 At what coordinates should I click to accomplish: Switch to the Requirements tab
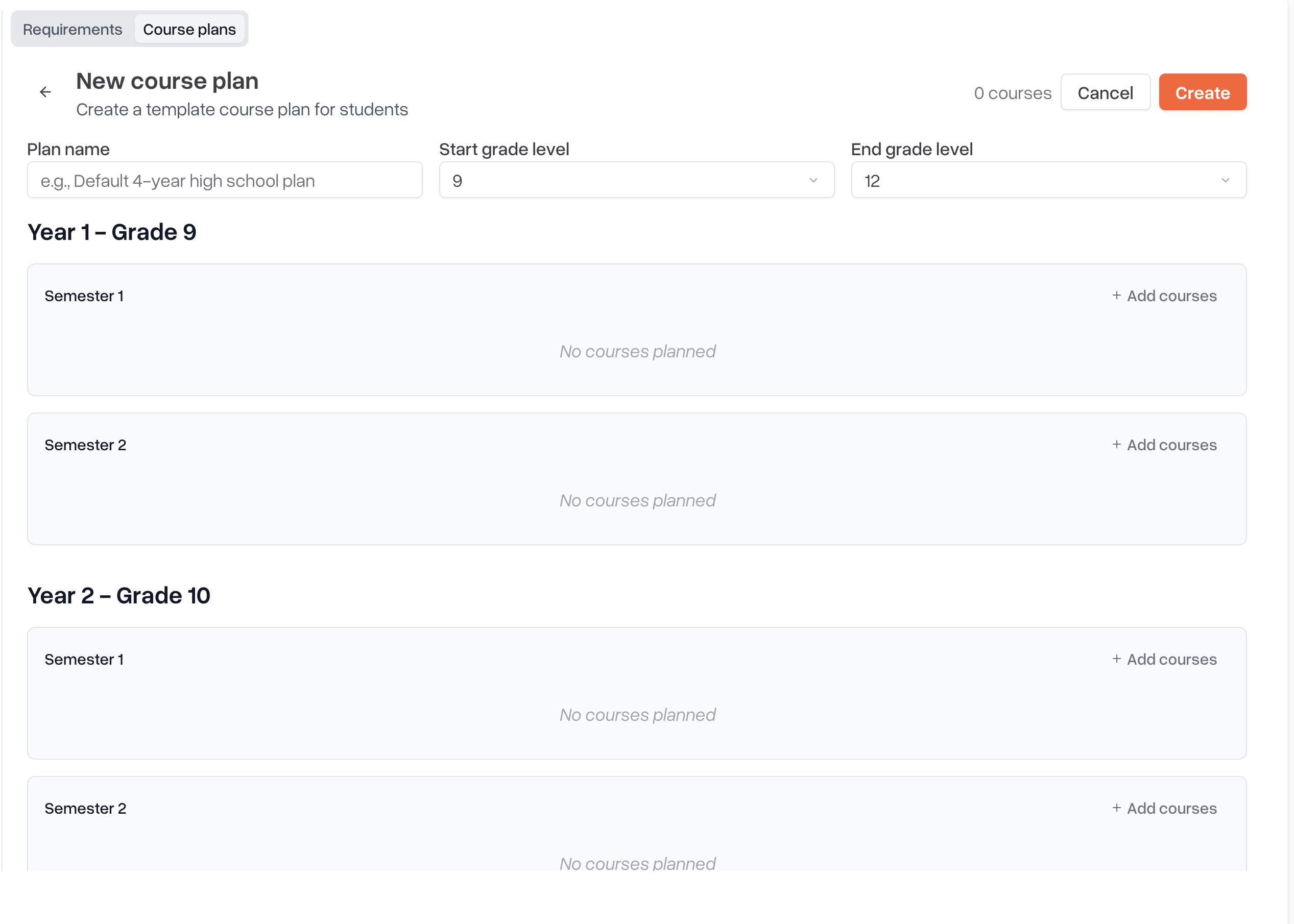pyautogui.click(x=73, y=30)
